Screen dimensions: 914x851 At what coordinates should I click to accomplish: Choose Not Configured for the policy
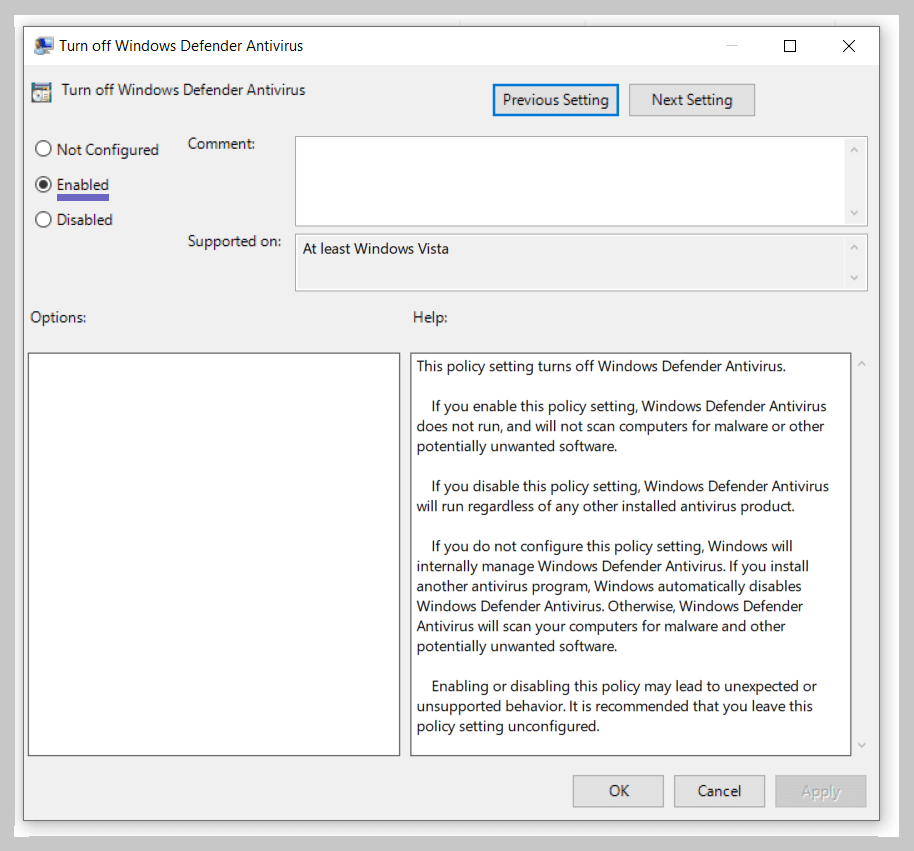point(43,148)
